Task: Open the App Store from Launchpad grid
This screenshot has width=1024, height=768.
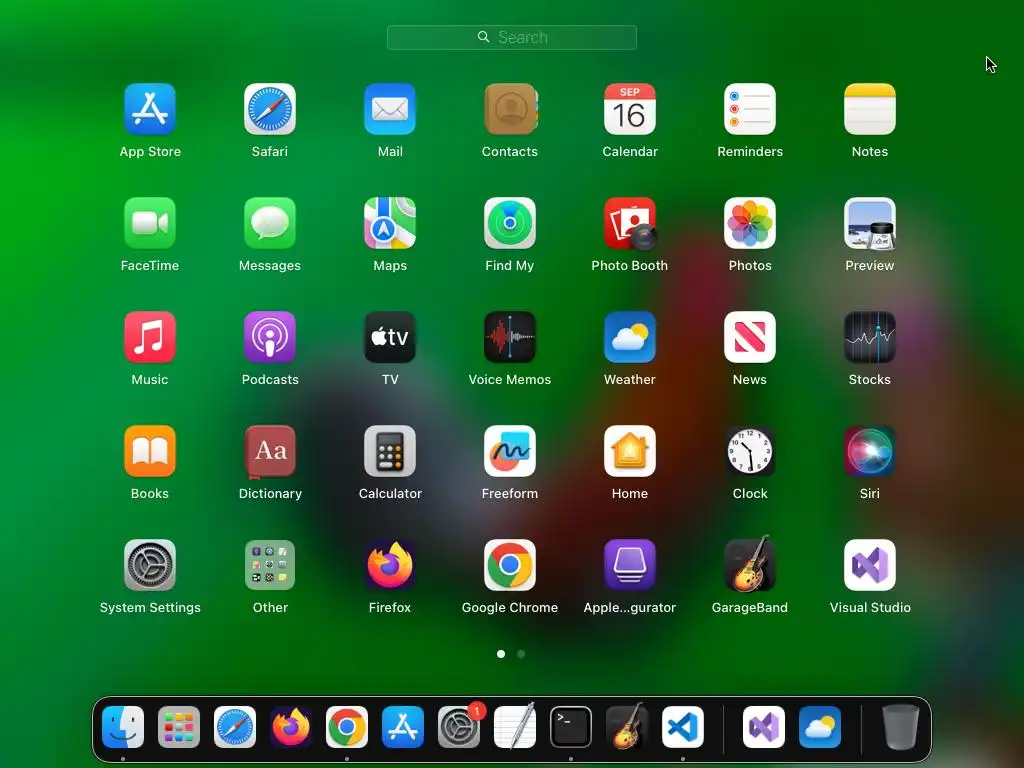Action: click(150, 109)
